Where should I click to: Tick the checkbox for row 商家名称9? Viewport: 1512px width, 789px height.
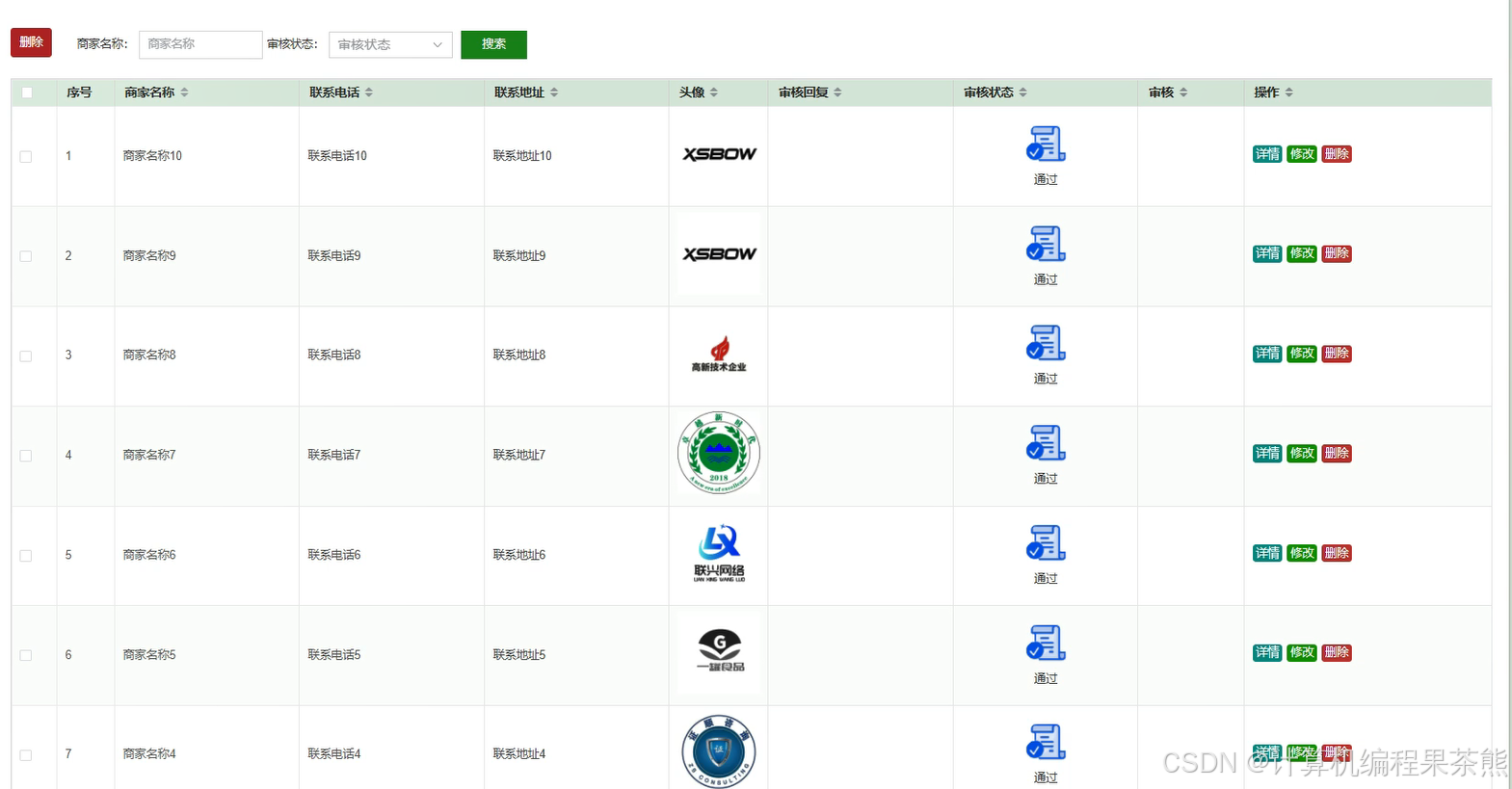26,256
